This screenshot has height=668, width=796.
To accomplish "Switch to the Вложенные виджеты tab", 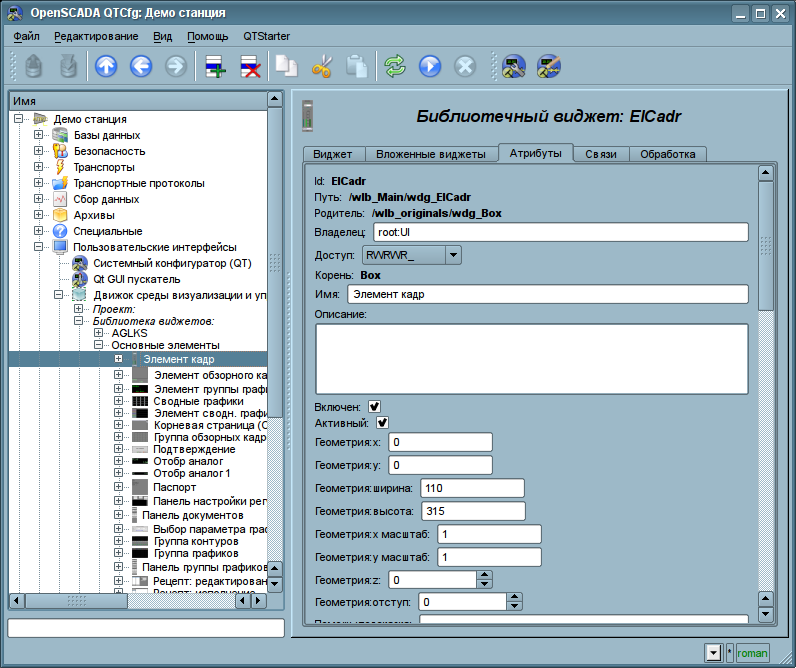I will [x=430, y=154].
